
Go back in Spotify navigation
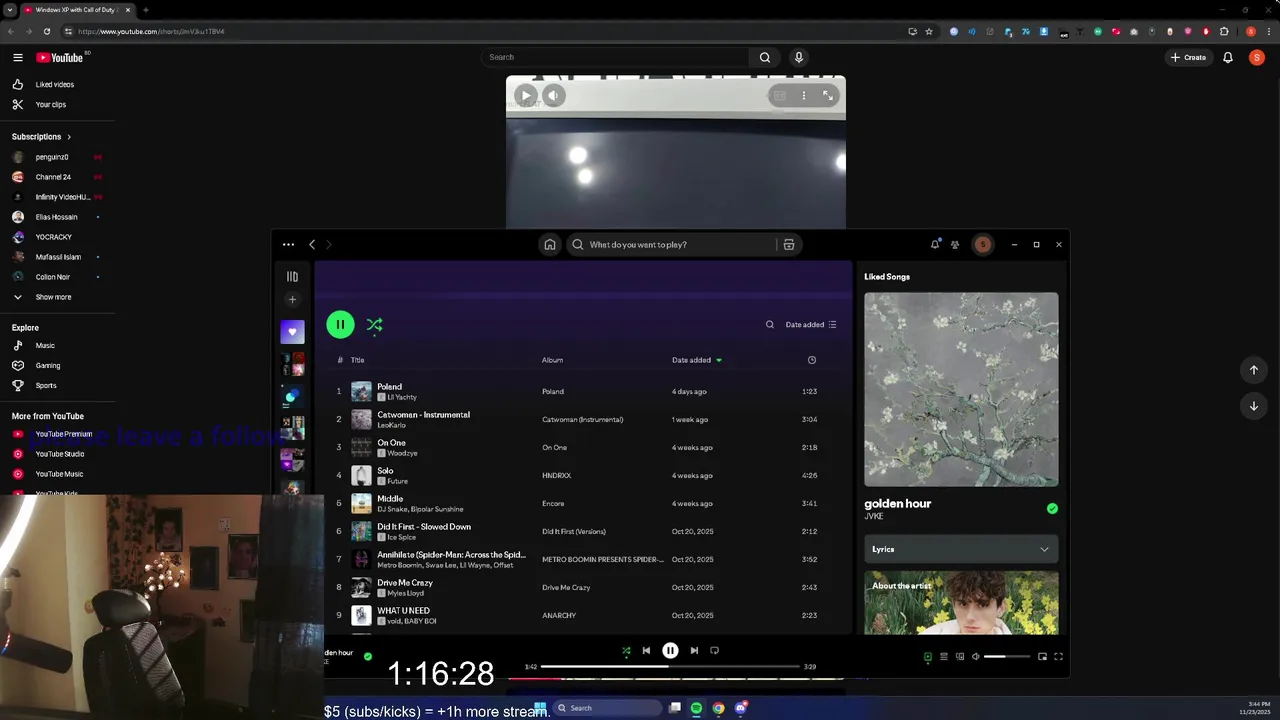[312, 244]
